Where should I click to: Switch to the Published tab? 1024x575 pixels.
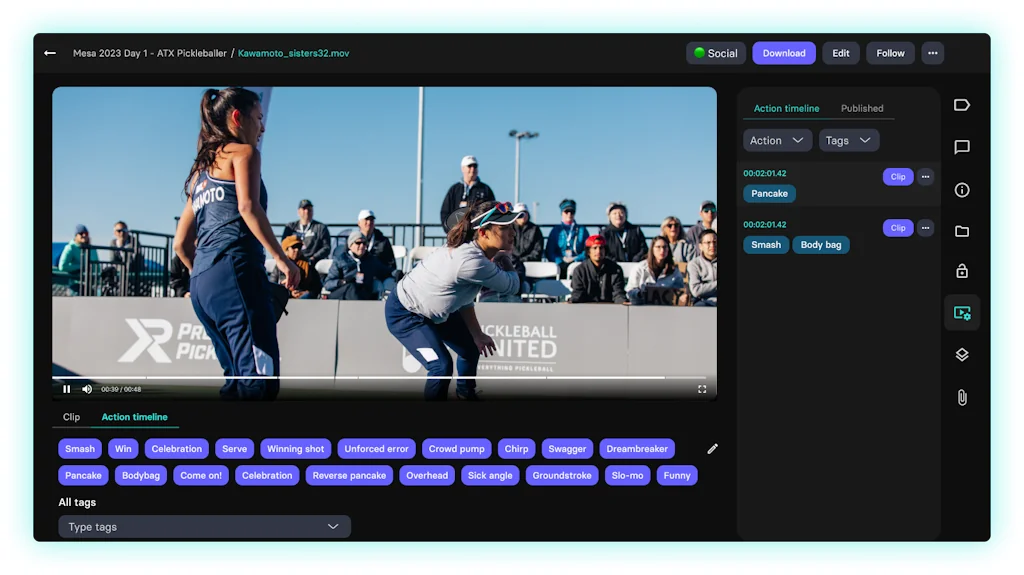861,108
